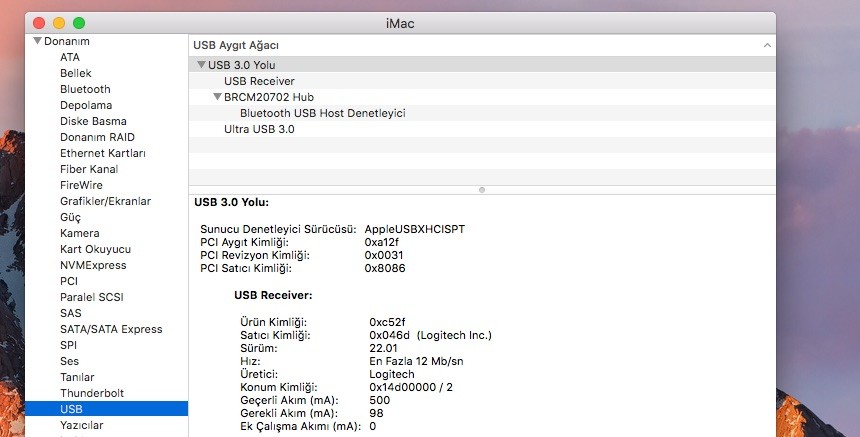860x437 pixels.
Task: Select Kamera in the sidebar
Action: (80, 233)
